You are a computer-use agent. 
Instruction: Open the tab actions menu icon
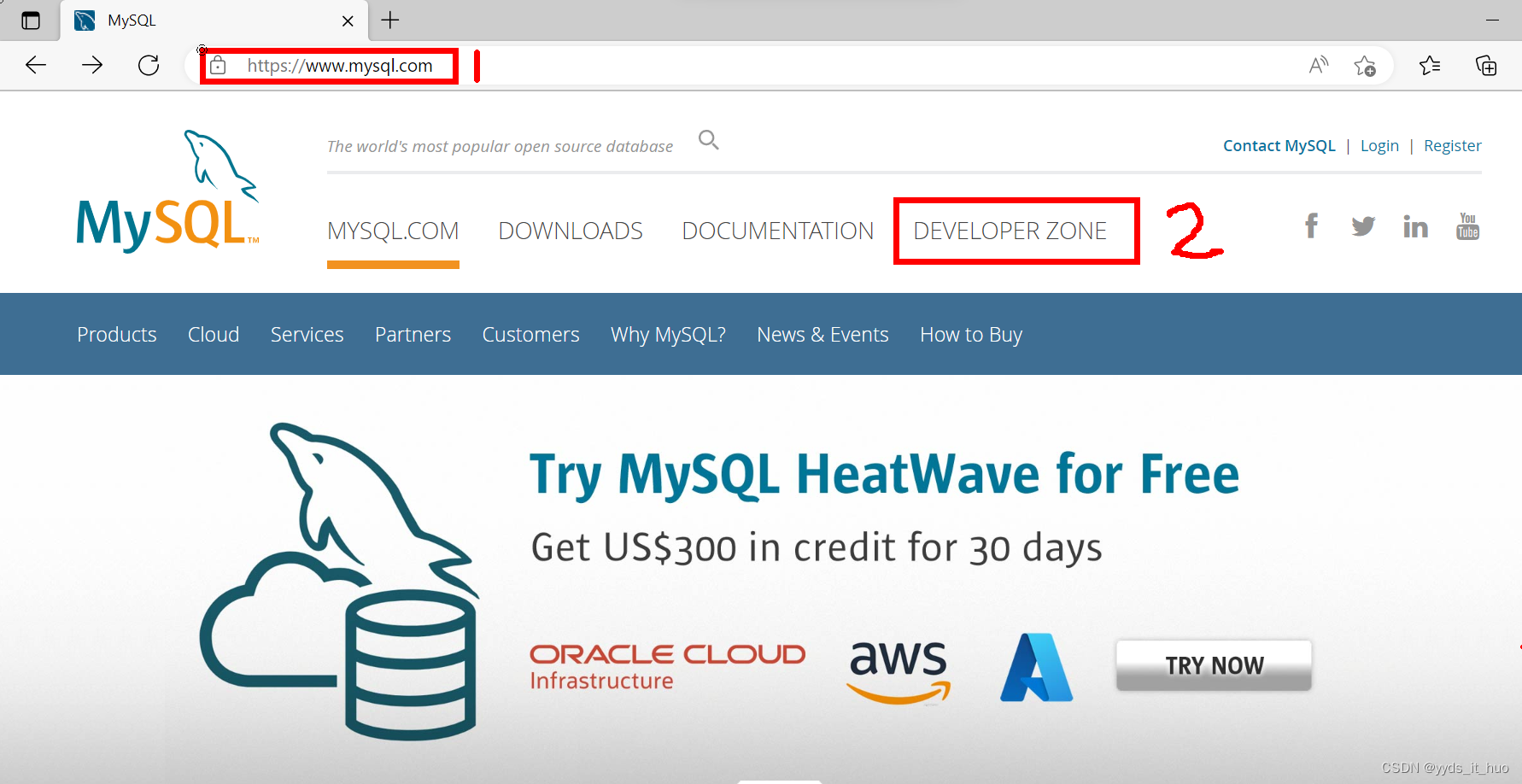tap(31, 20)
